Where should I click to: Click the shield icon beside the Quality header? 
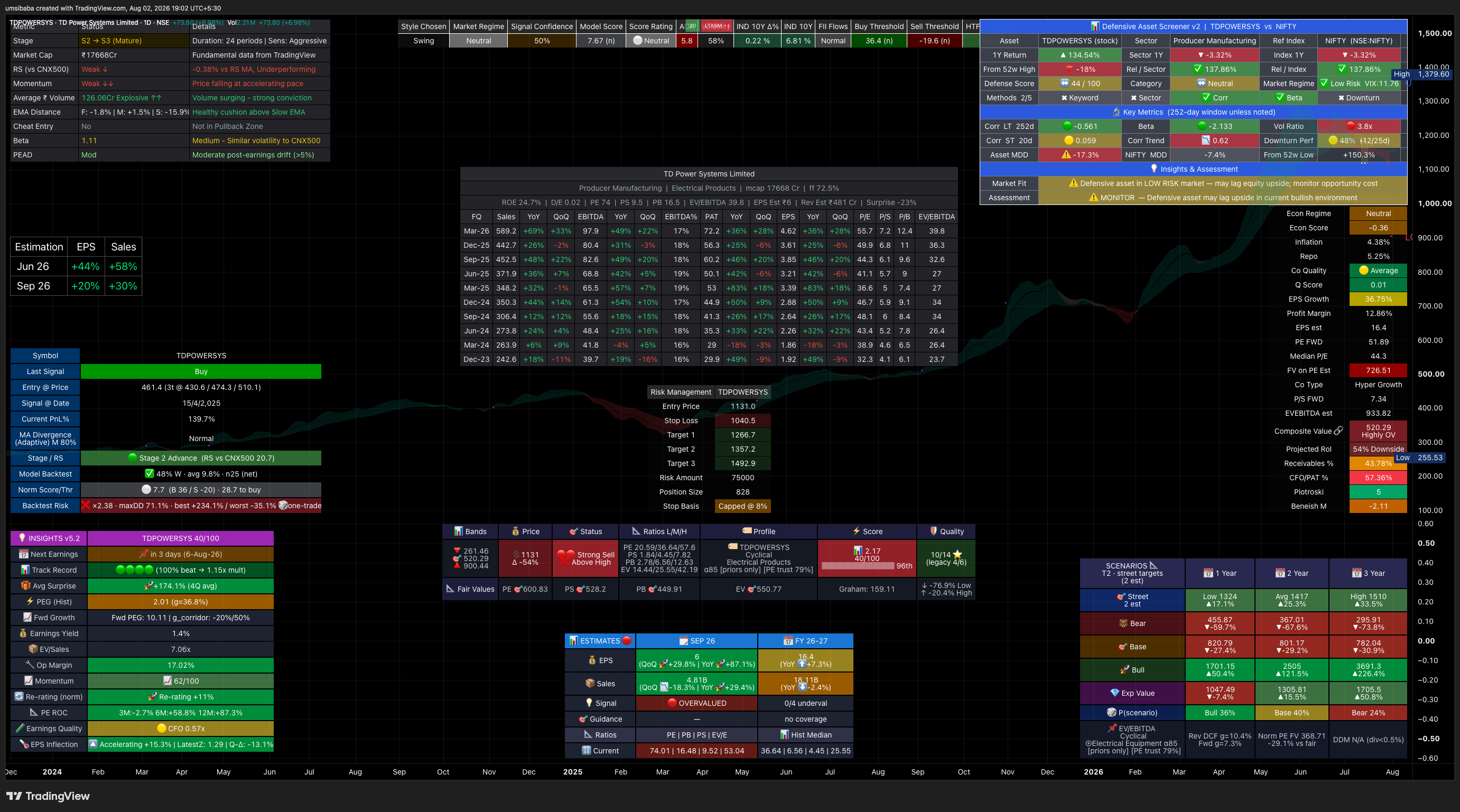click(934, 531)
